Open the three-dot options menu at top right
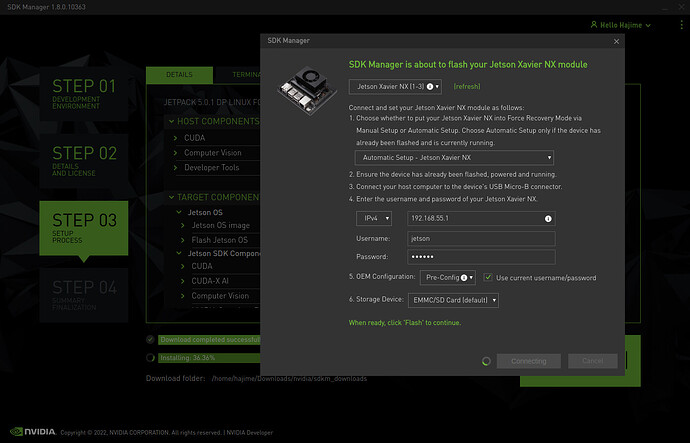690x443 pixels. (x=681, y=25)
